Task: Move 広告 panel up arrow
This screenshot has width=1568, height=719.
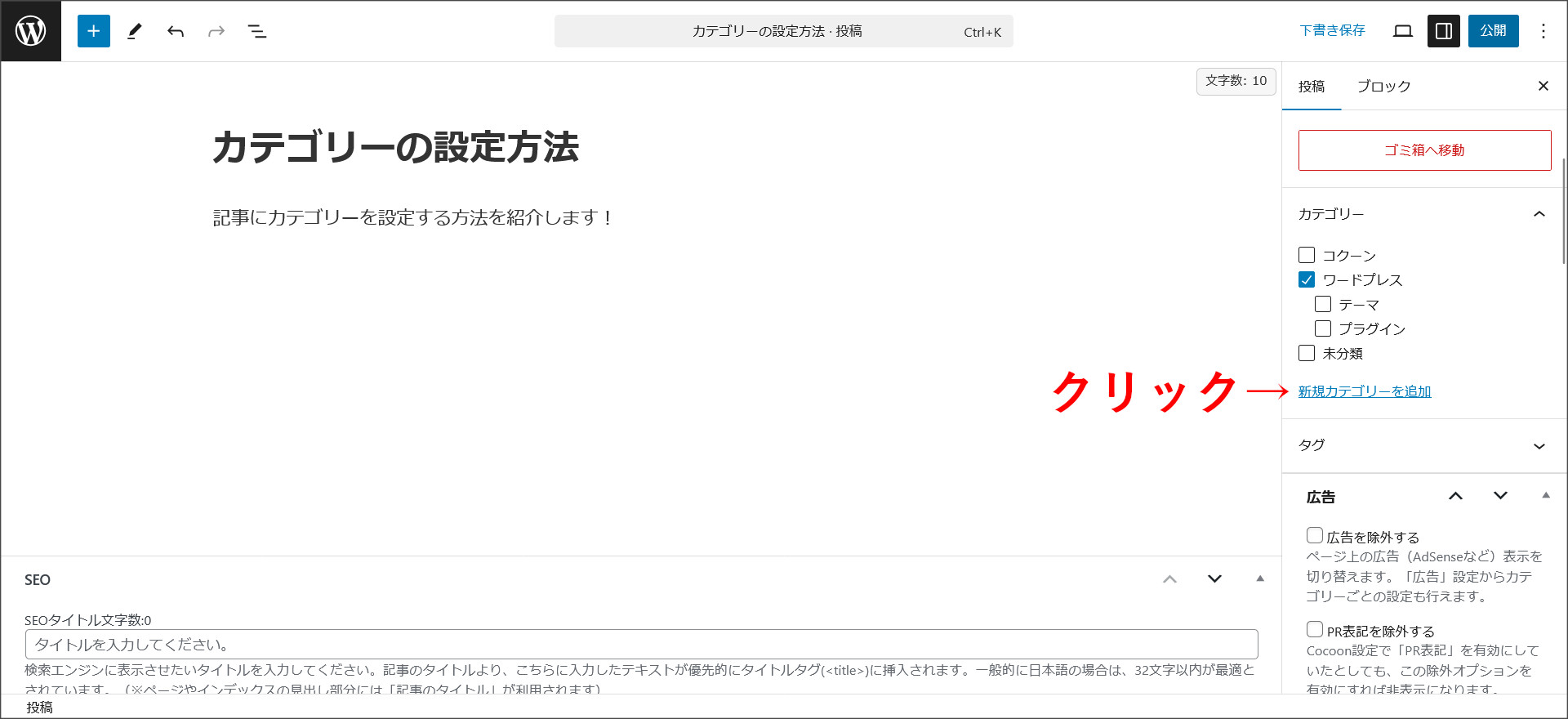Action: [1456, 496]
